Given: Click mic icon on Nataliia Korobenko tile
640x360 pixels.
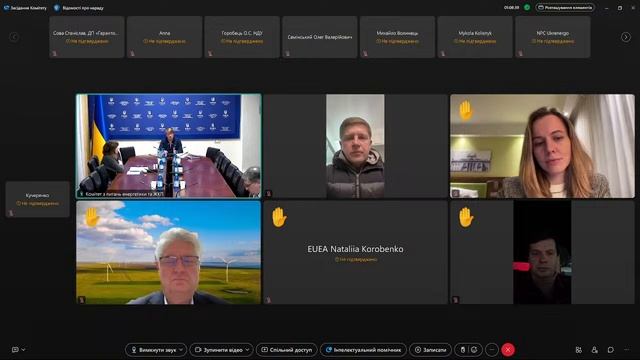Looking at the screenshot, I should pos(269,300).
